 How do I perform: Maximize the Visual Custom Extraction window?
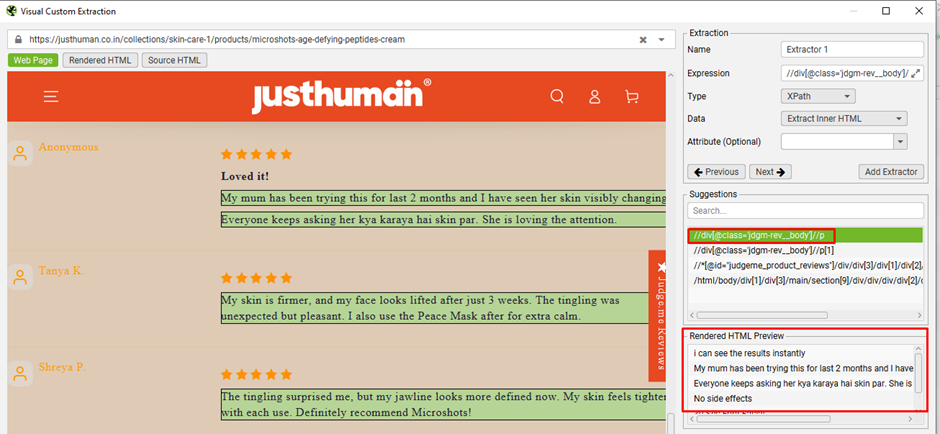[x=885, y=11]
